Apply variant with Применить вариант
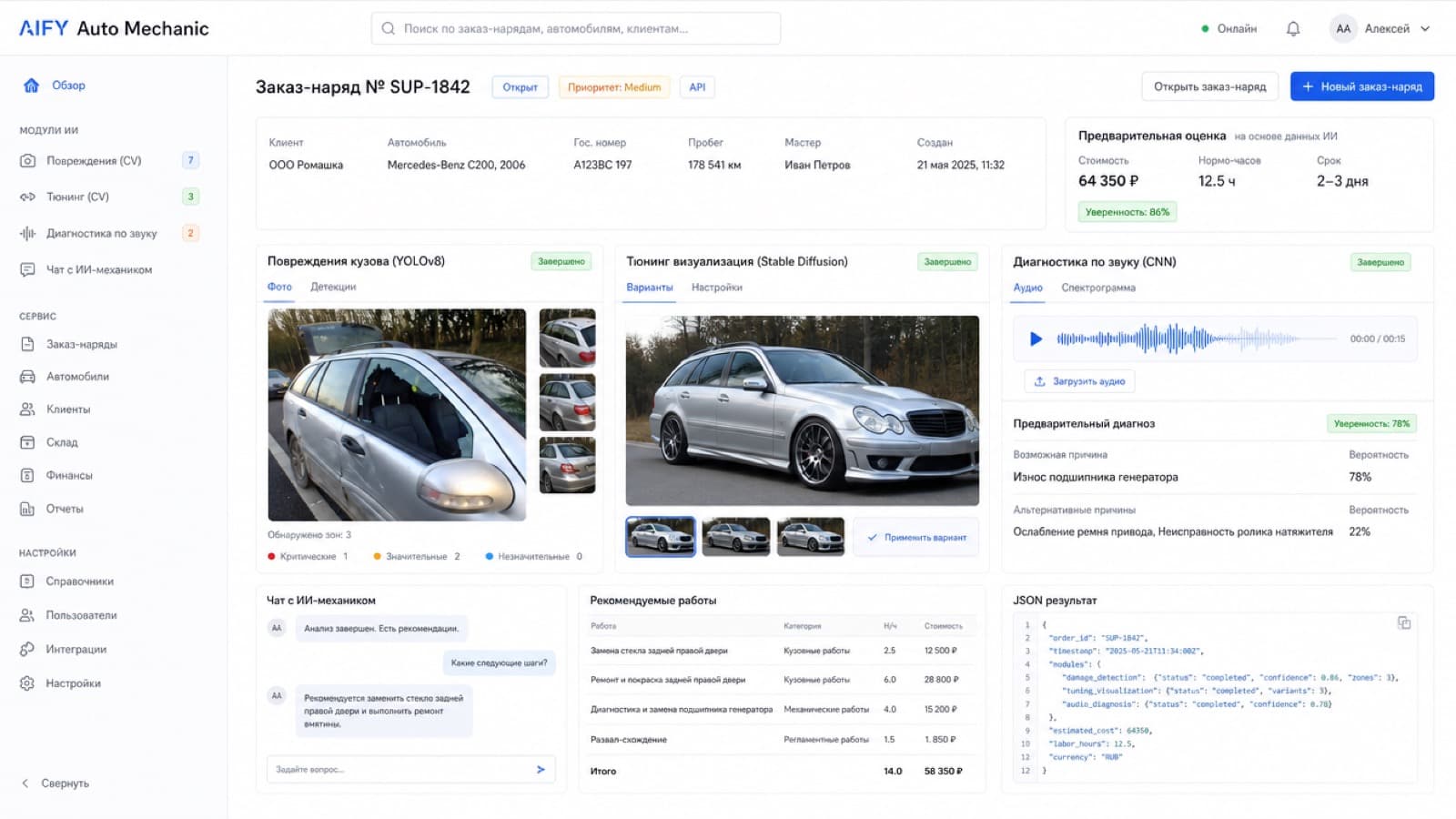This screenshot has width=1456, height=819. [x=915, y=537]
